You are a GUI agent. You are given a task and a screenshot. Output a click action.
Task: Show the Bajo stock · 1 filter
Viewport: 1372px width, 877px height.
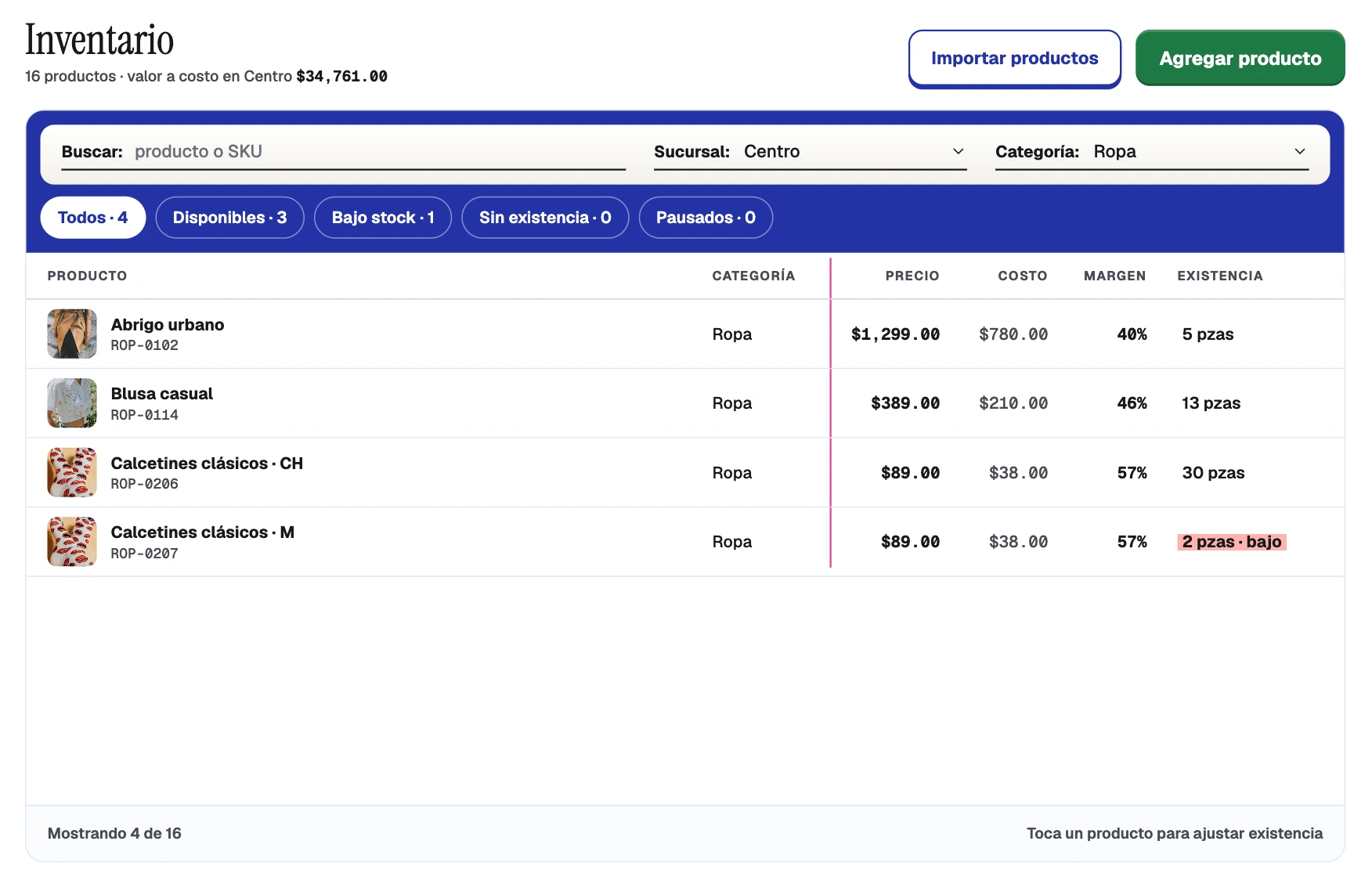[383, 218]
